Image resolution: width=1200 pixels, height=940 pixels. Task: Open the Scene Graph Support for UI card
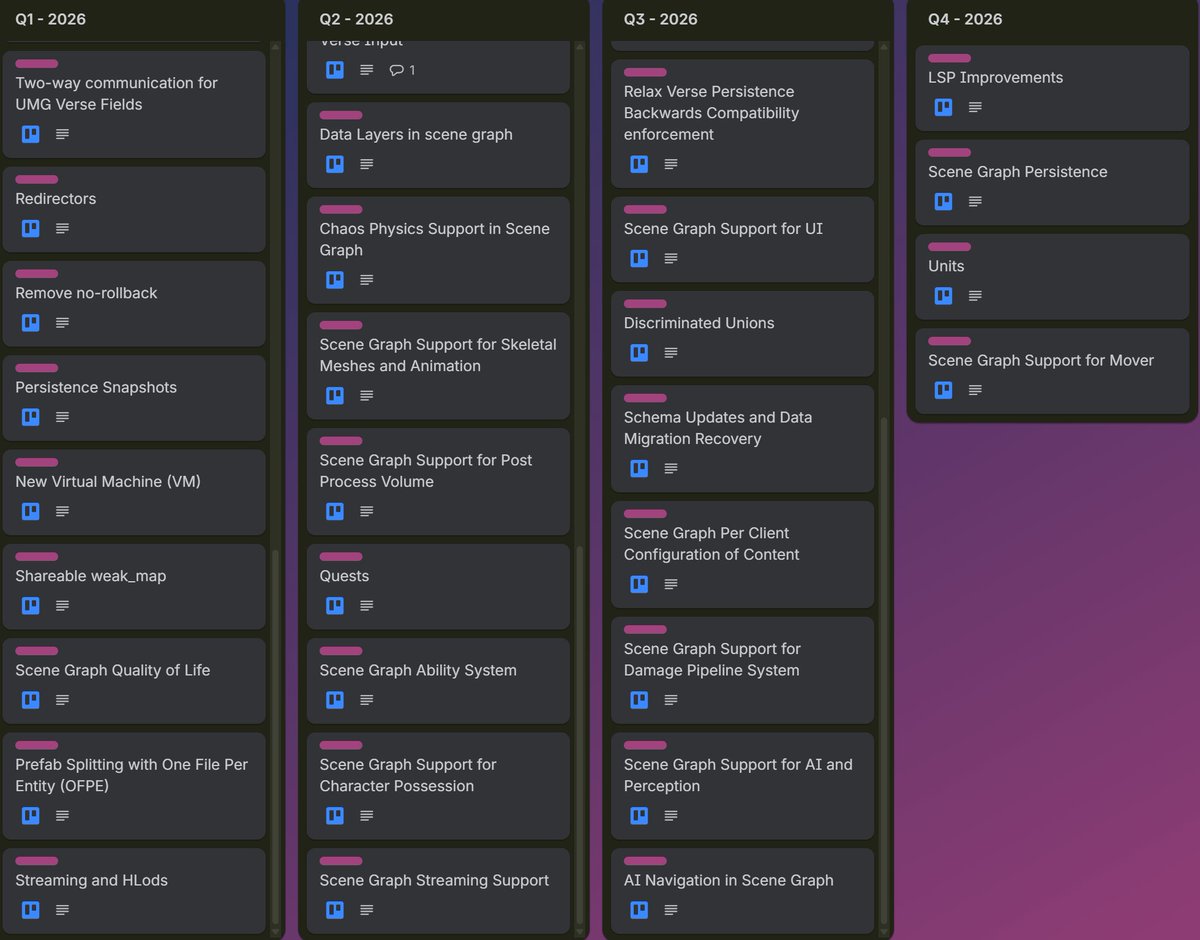click(742, 239)
